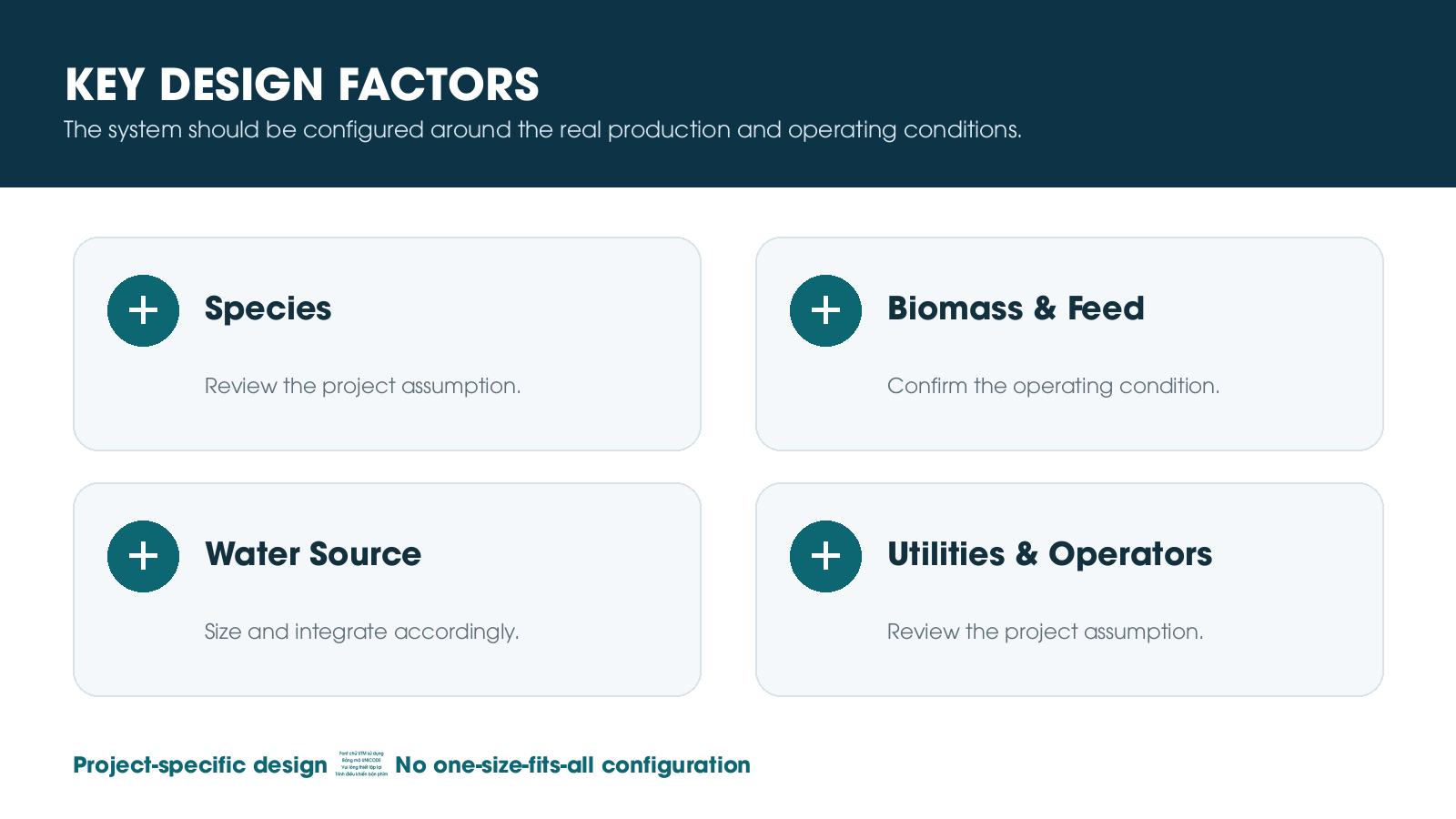Click the plus icon beside Utilities & Operators
The image size is (1456, 819).
[825, 556]
